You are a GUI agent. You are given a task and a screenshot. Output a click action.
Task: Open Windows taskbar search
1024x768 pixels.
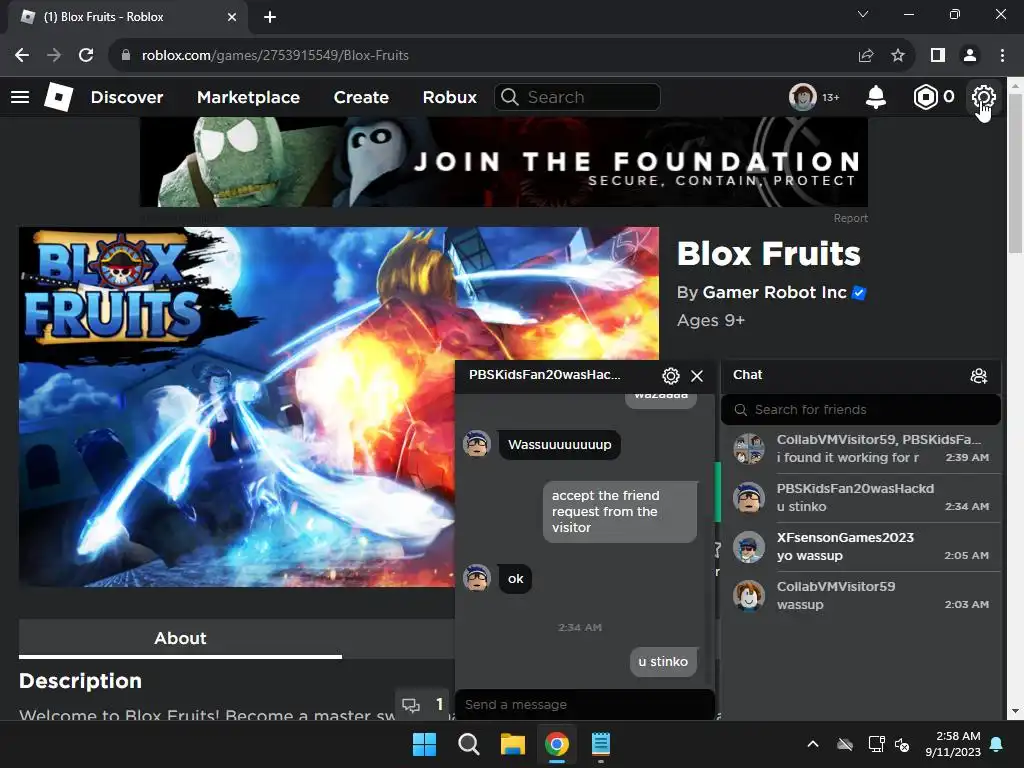pos(468,744)
